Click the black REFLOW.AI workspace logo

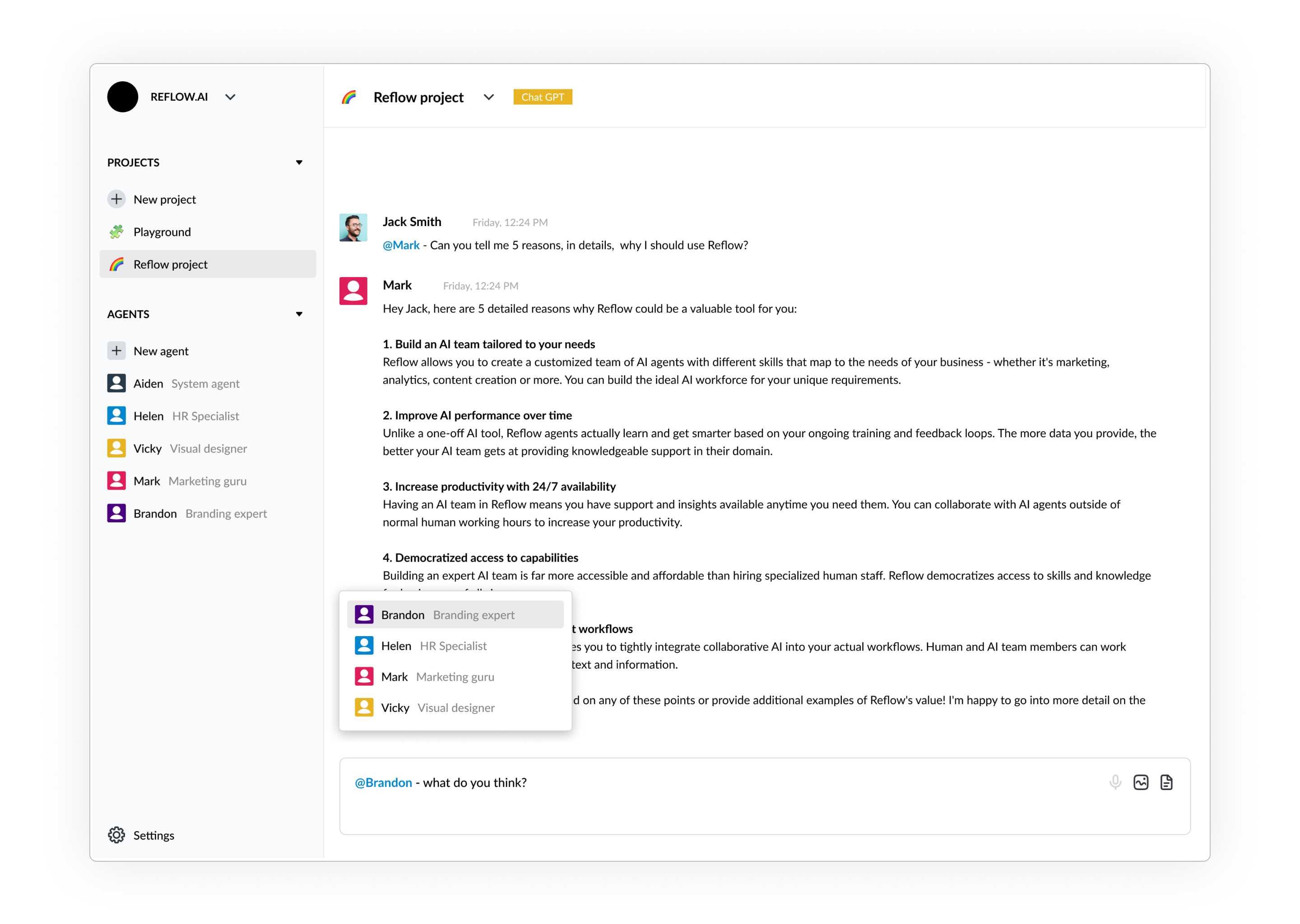tap(122, 97)
